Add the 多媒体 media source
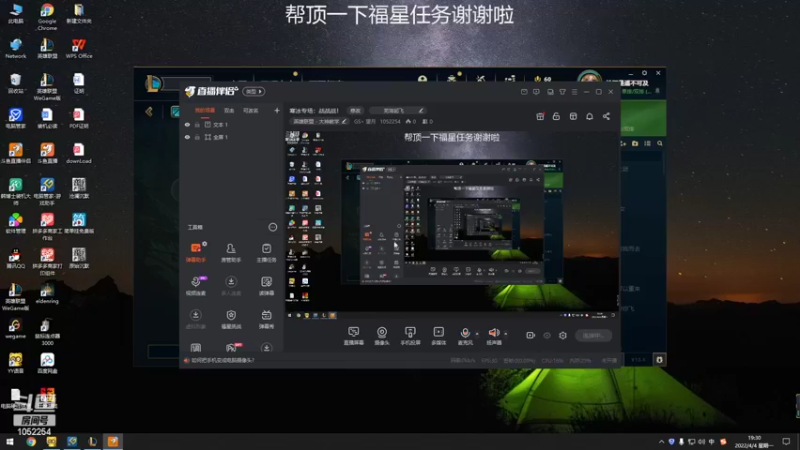Screen dimensions: 800x450 click(x=439, y=336)
